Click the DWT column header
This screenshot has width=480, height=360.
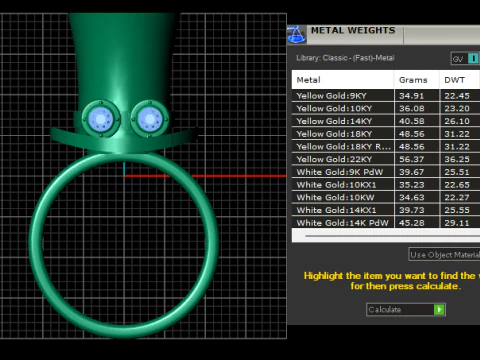pyautogui.click(x=460, y=80)
